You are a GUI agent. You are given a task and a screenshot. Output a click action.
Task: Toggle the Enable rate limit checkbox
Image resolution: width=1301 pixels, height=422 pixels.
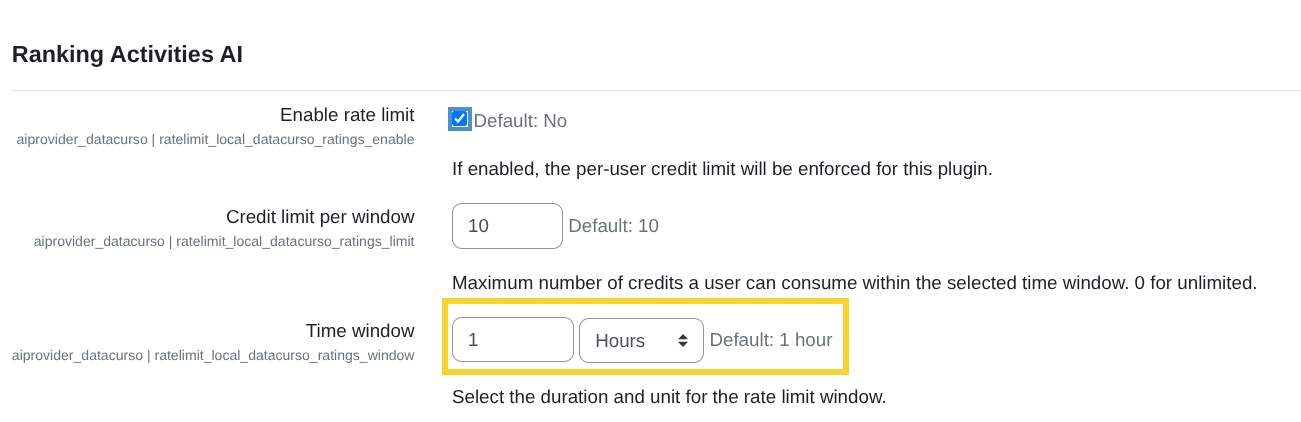(x=460, y=120)
